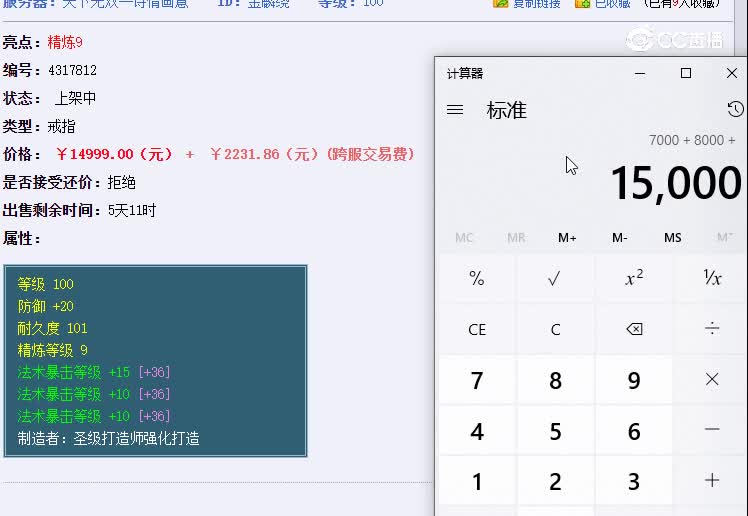Viewport: 748px width, 516px height.
Task: Click the minus operator key
Action: pos(712,430)
